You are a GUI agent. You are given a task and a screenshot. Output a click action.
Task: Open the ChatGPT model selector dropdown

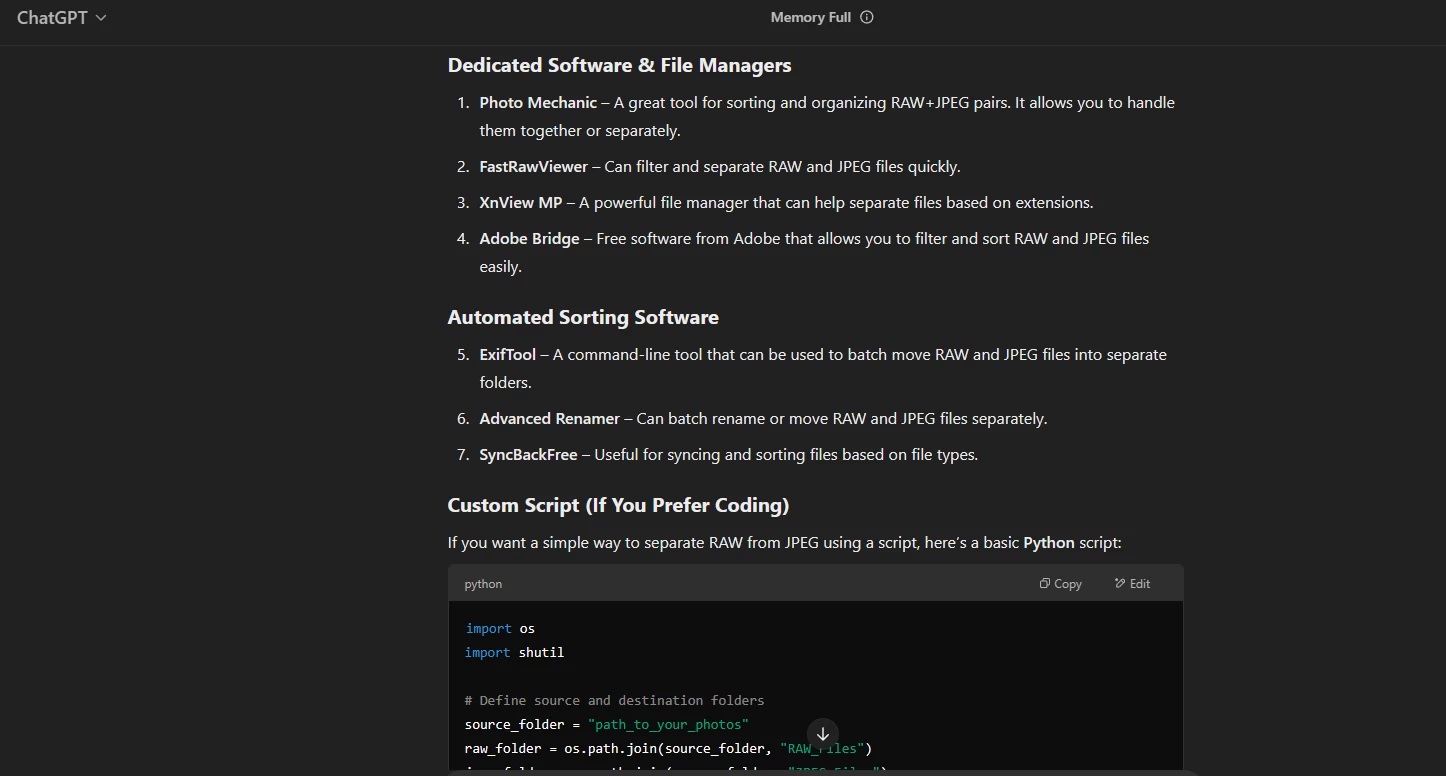[x=62, y=18]
